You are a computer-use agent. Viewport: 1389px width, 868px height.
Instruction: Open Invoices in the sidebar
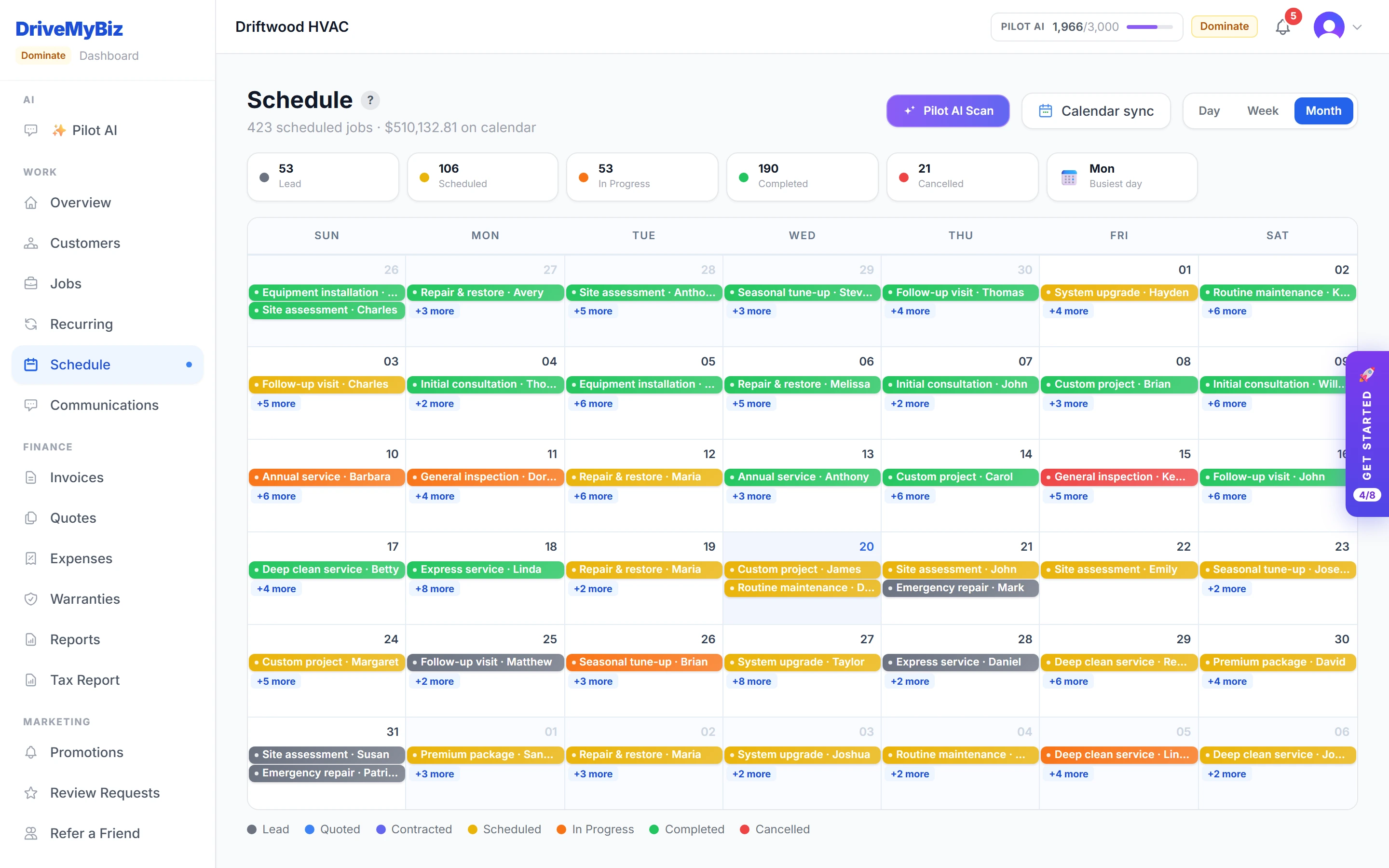(x=108, y=477)
